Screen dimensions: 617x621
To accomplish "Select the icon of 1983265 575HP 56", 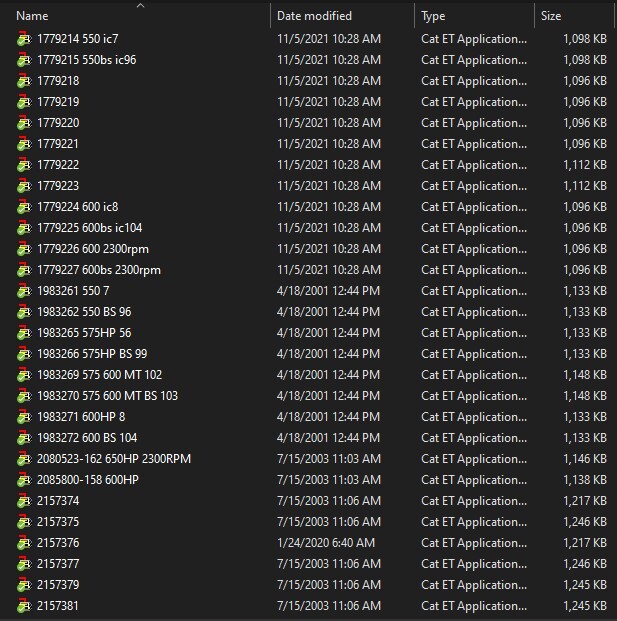I will point(24,333).
